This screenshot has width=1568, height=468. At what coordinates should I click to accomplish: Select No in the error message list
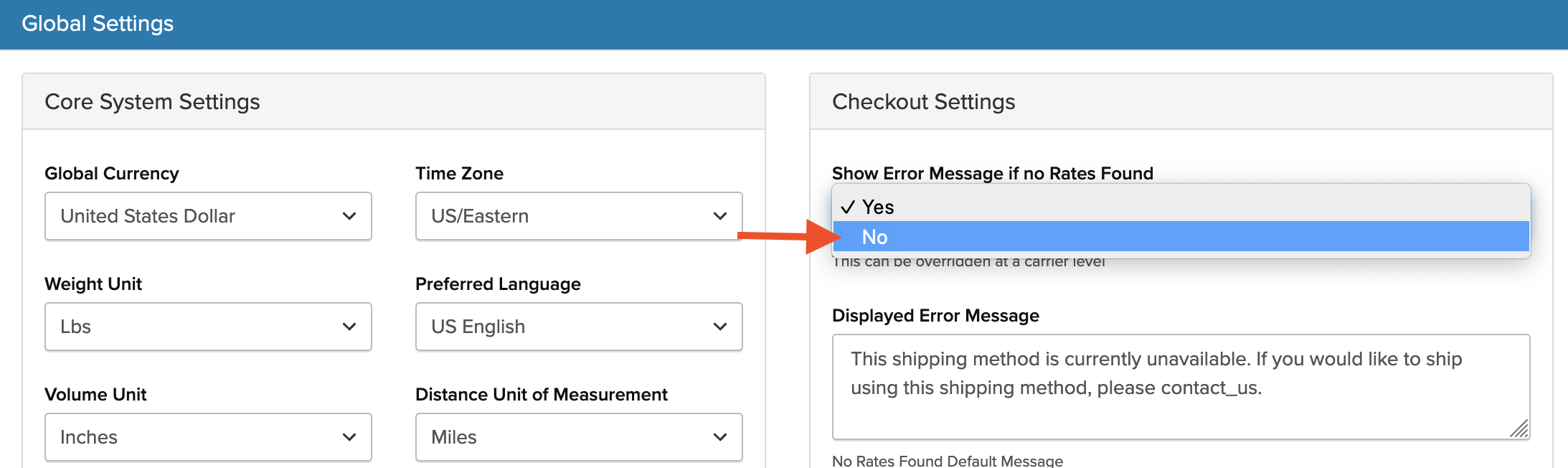tap(875, 237)
